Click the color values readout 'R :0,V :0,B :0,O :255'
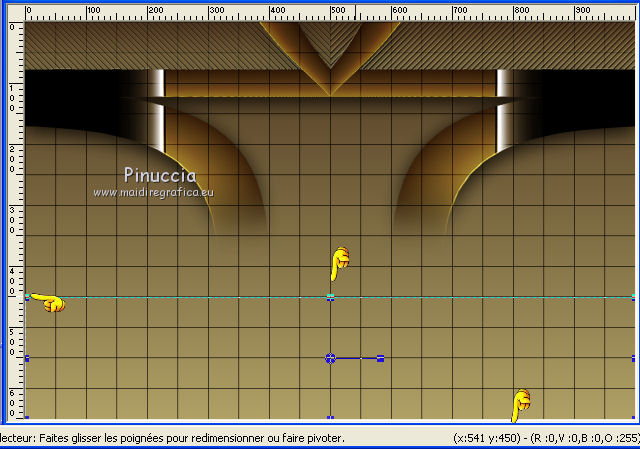The image size is (640, 449). (x=585, y=438)
